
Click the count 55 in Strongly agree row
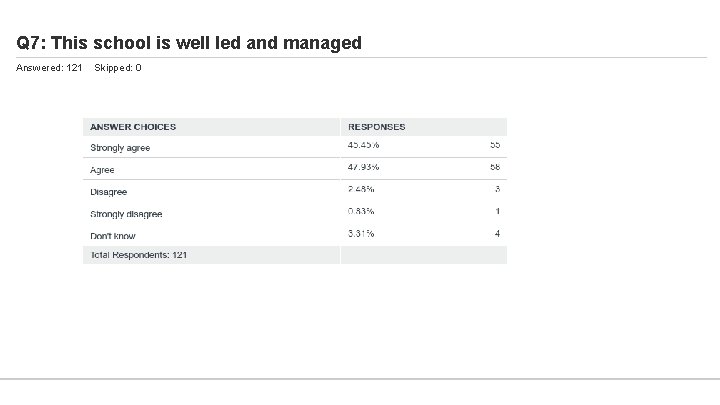coord(495,145)
